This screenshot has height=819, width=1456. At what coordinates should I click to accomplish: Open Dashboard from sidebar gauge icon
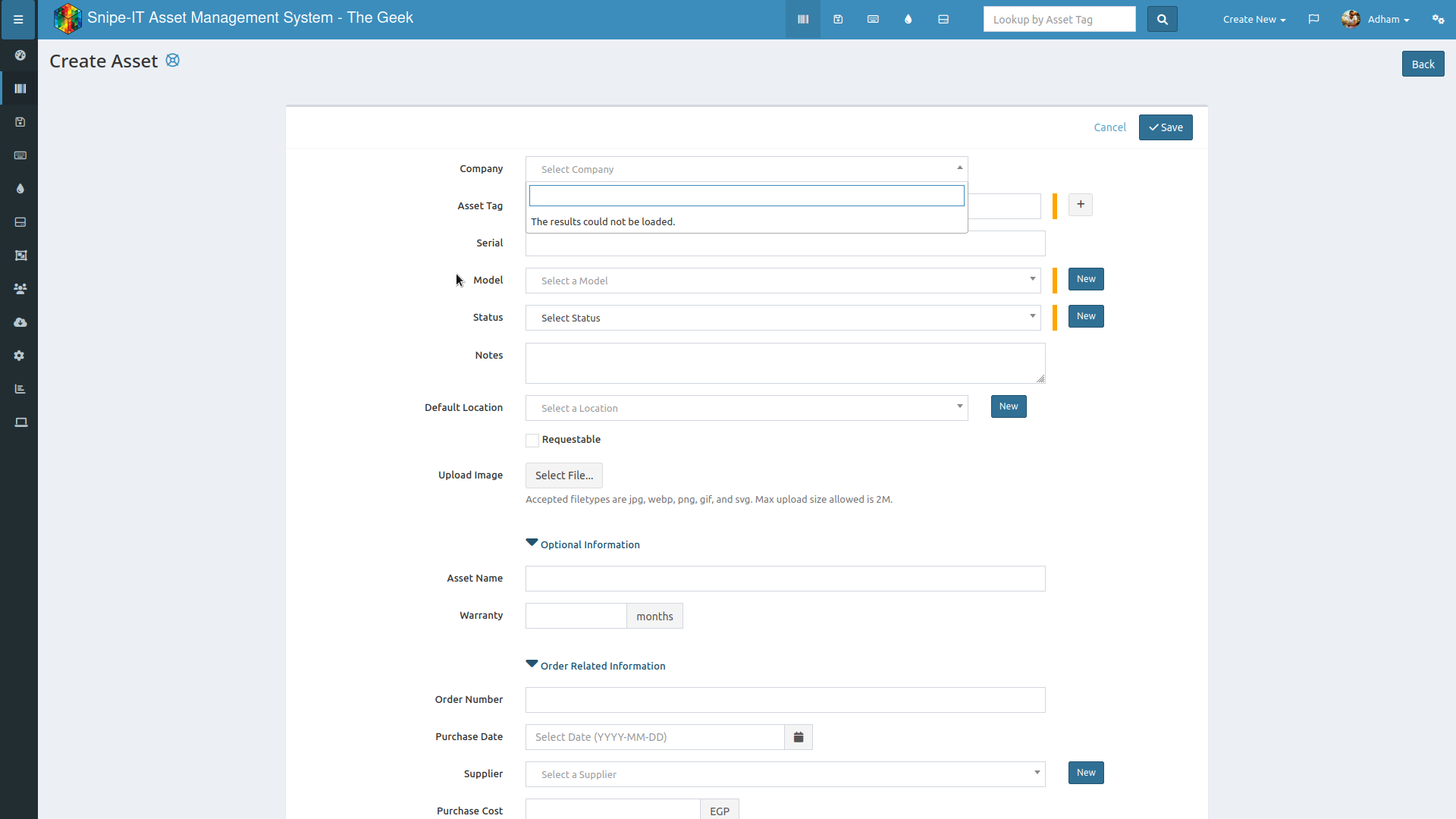pyautogui.click(x=20, y=55)
